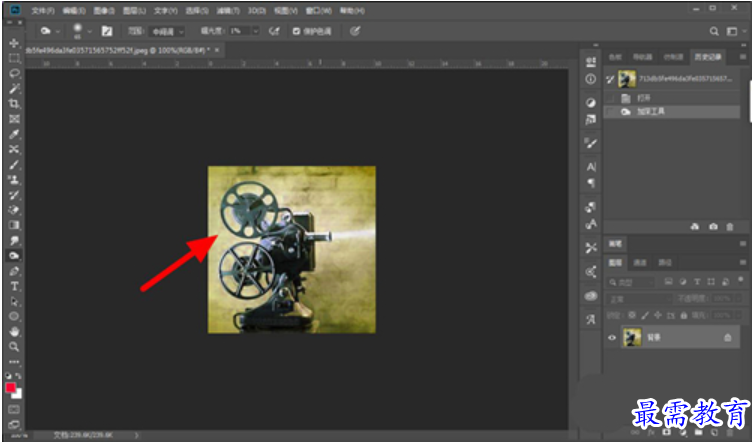The width and height of the screenshot is (756, 445).
Task: Open the History panel menu button
Action: tap(743, 57)
